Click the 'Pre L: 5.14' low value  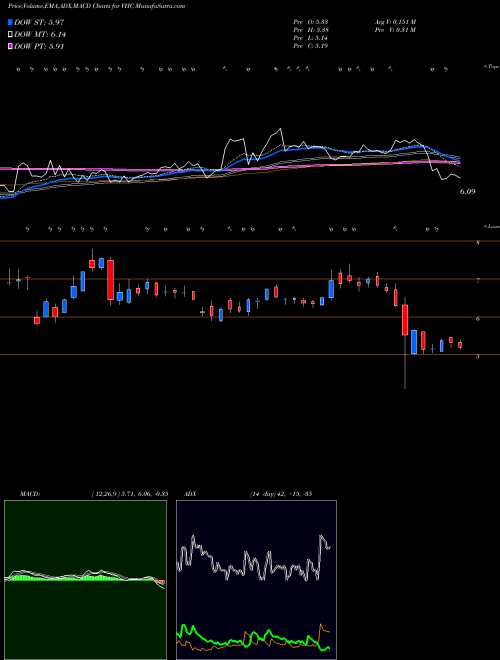point(311,38)
